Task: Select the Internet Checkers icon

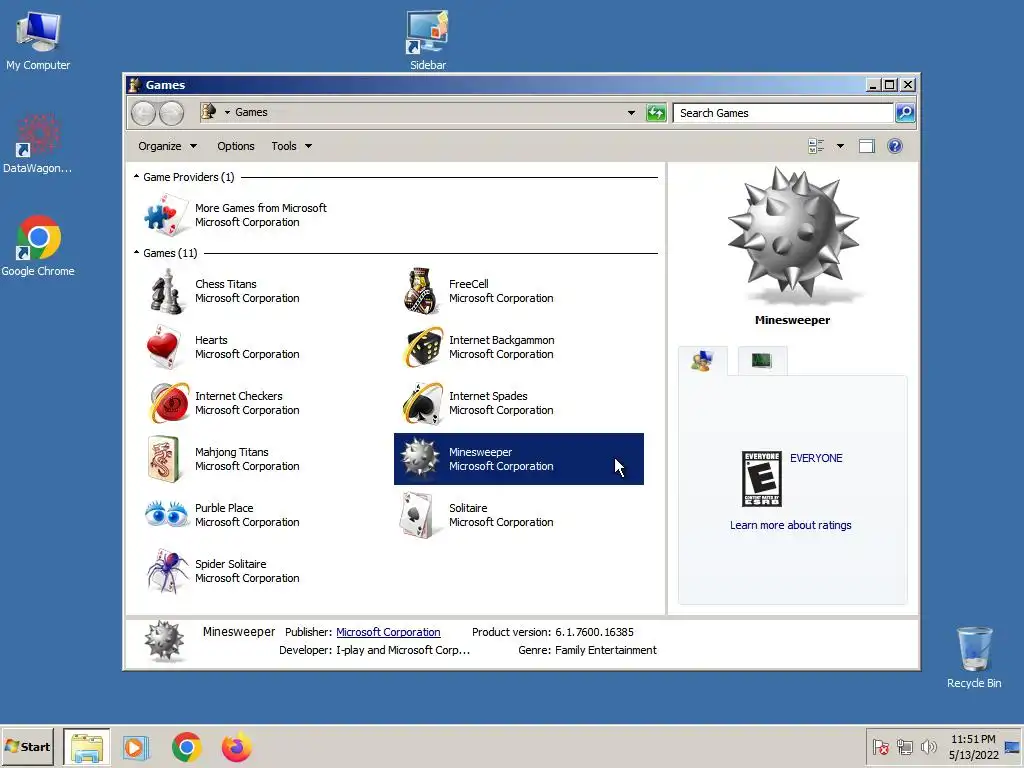Action: [168, 403]
